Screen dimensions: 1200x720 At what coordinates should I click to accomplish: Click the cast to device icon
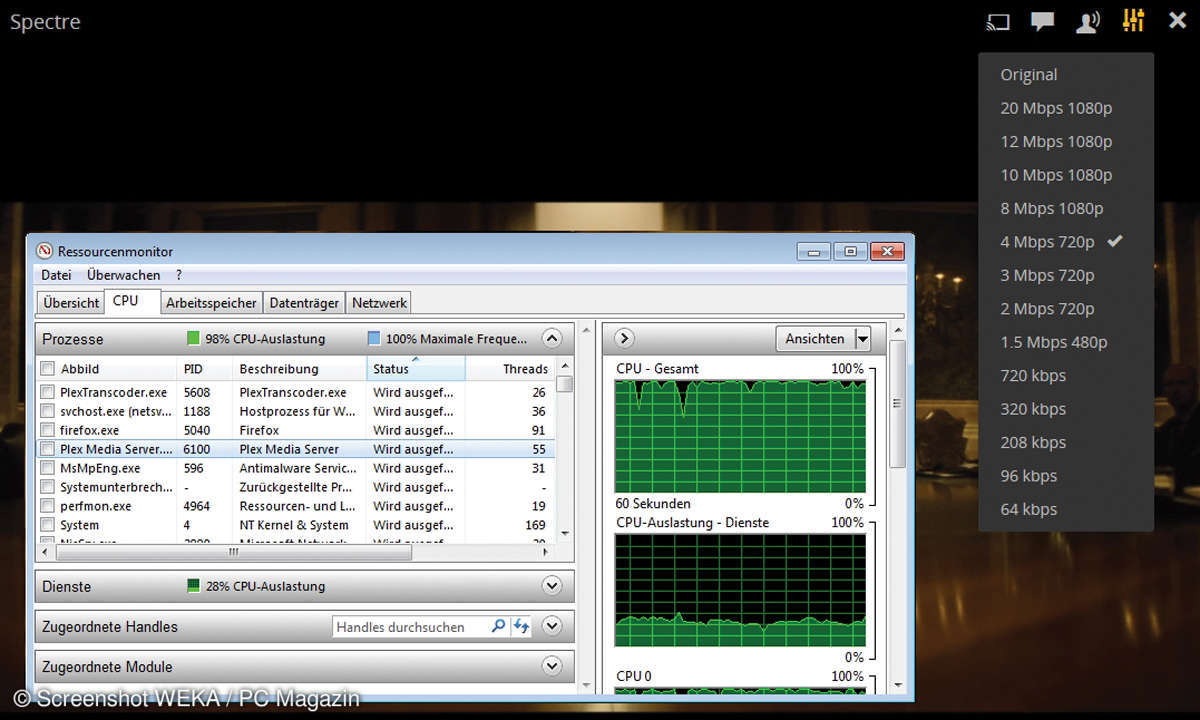pyautogui.click(x=997, y=21)
